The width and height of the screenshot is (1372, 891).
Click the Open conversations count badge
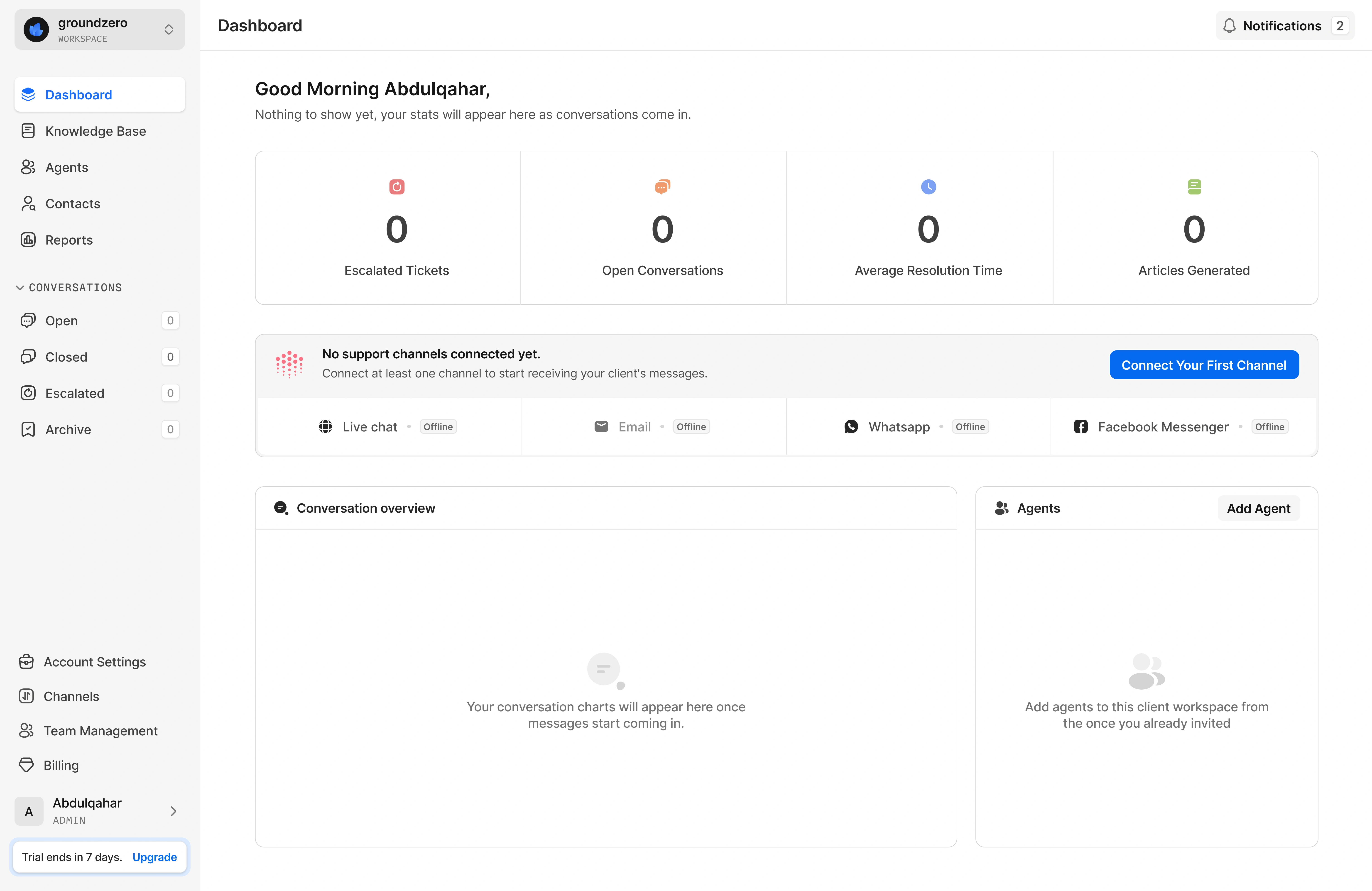point(170,321)
